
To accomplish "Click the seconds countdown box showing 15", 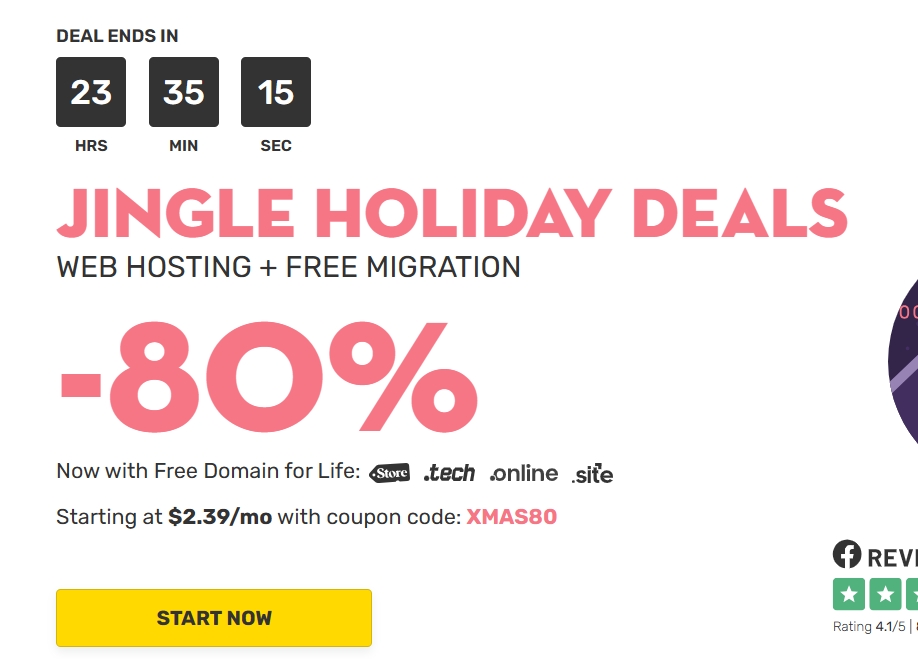I will pos(276,92).
